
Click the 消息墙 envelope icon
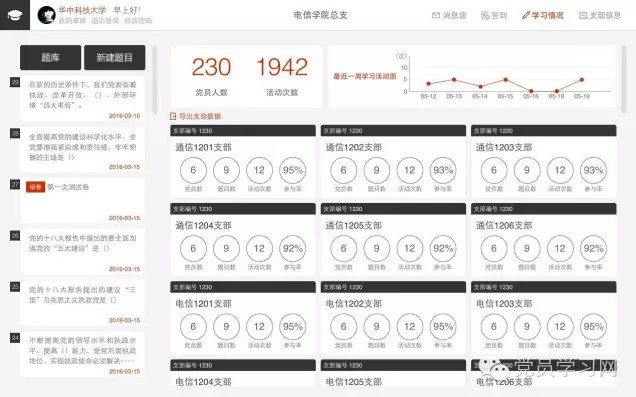(436, 15)
